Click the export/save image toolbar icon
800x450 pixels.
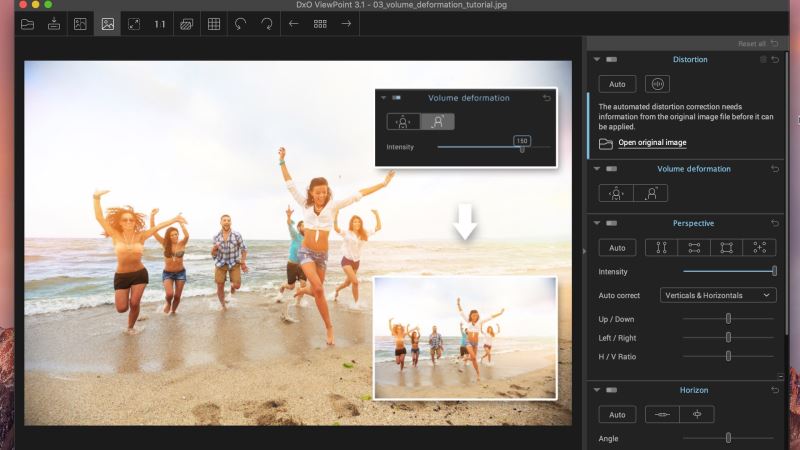(54, 24)
